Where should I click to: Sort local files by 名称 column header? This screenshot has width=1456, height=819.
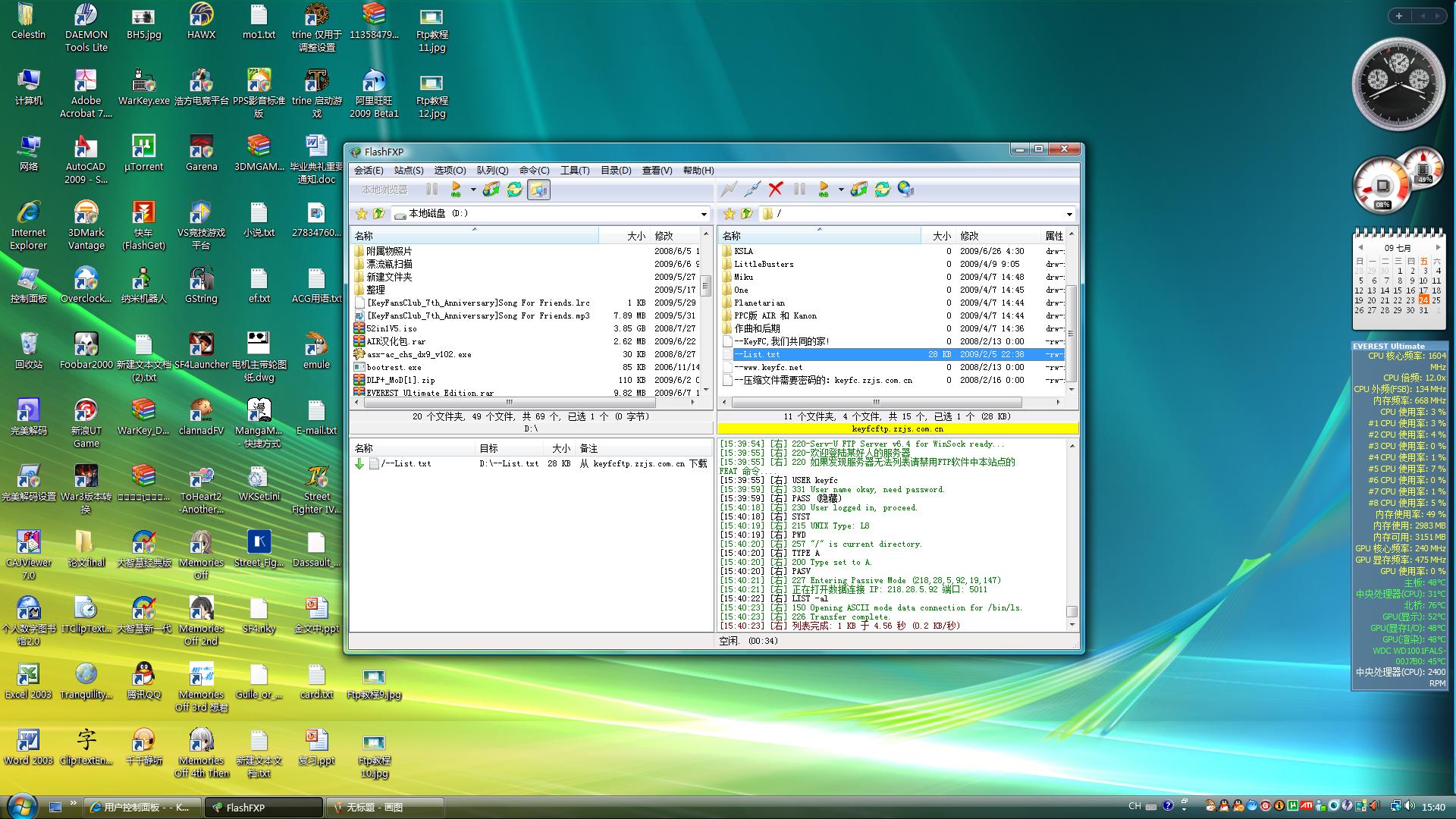475,236
